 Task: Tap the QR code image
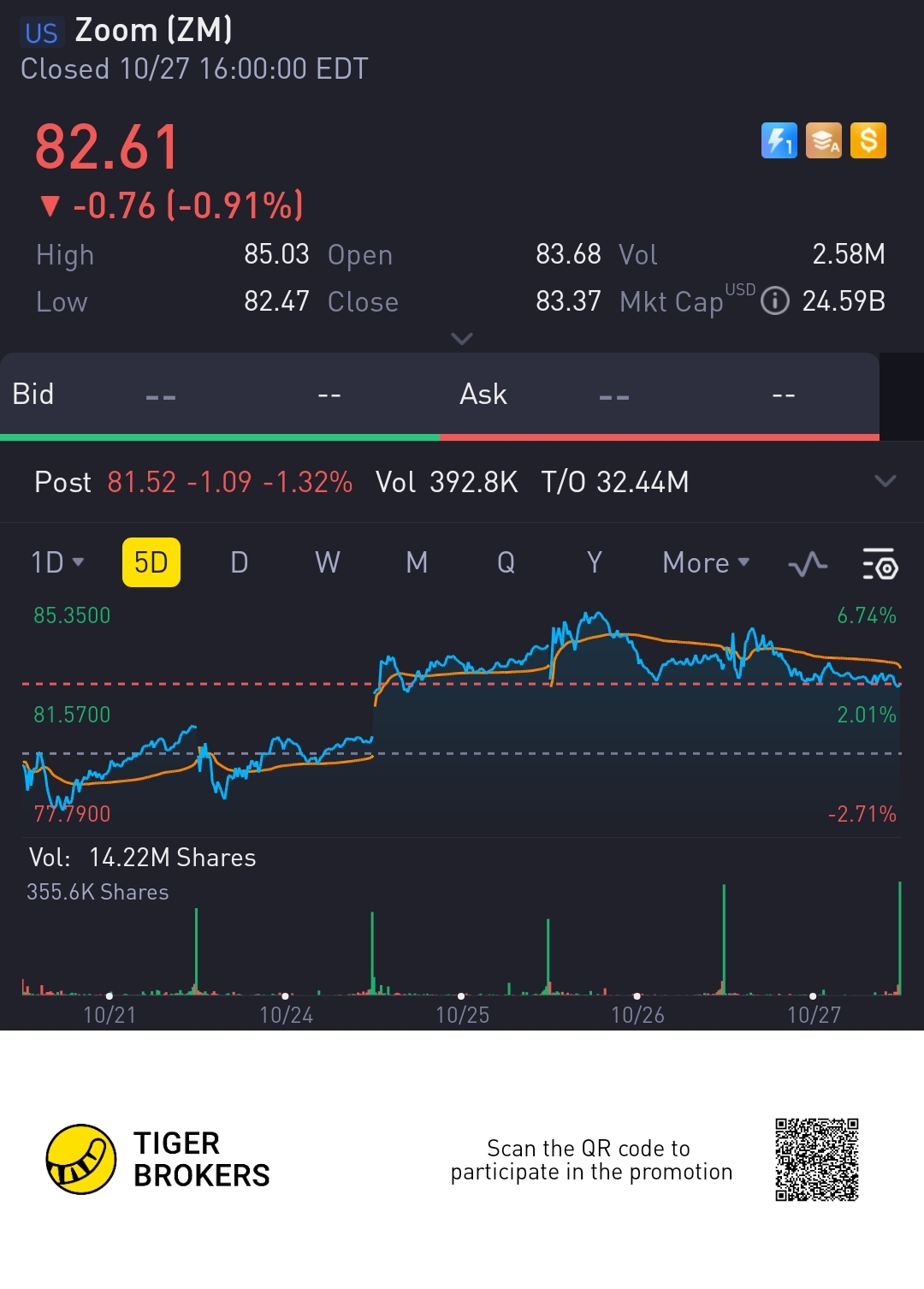816,1159
